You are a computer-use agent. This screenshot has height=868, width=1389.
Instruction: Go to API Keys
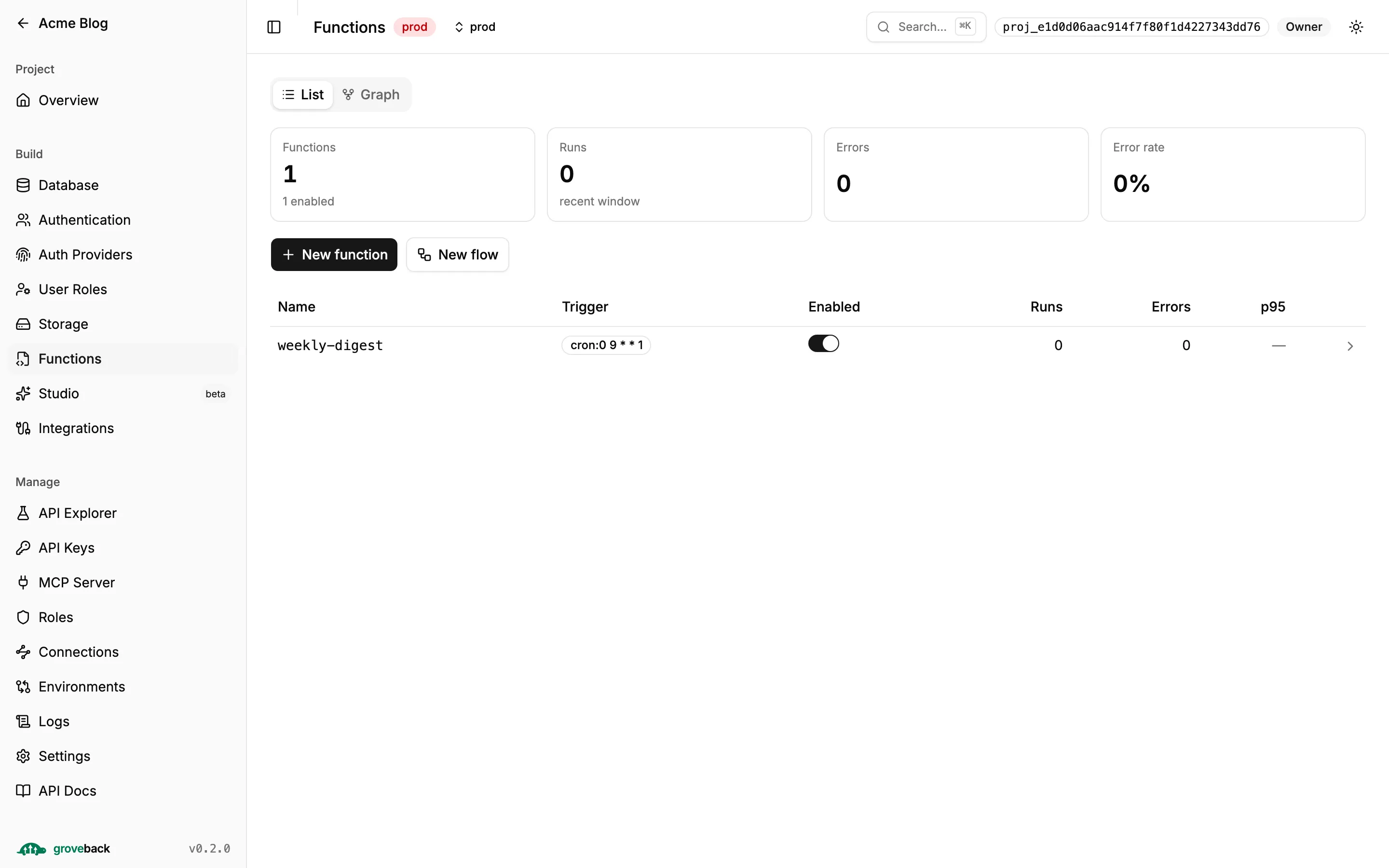point(123,548)
